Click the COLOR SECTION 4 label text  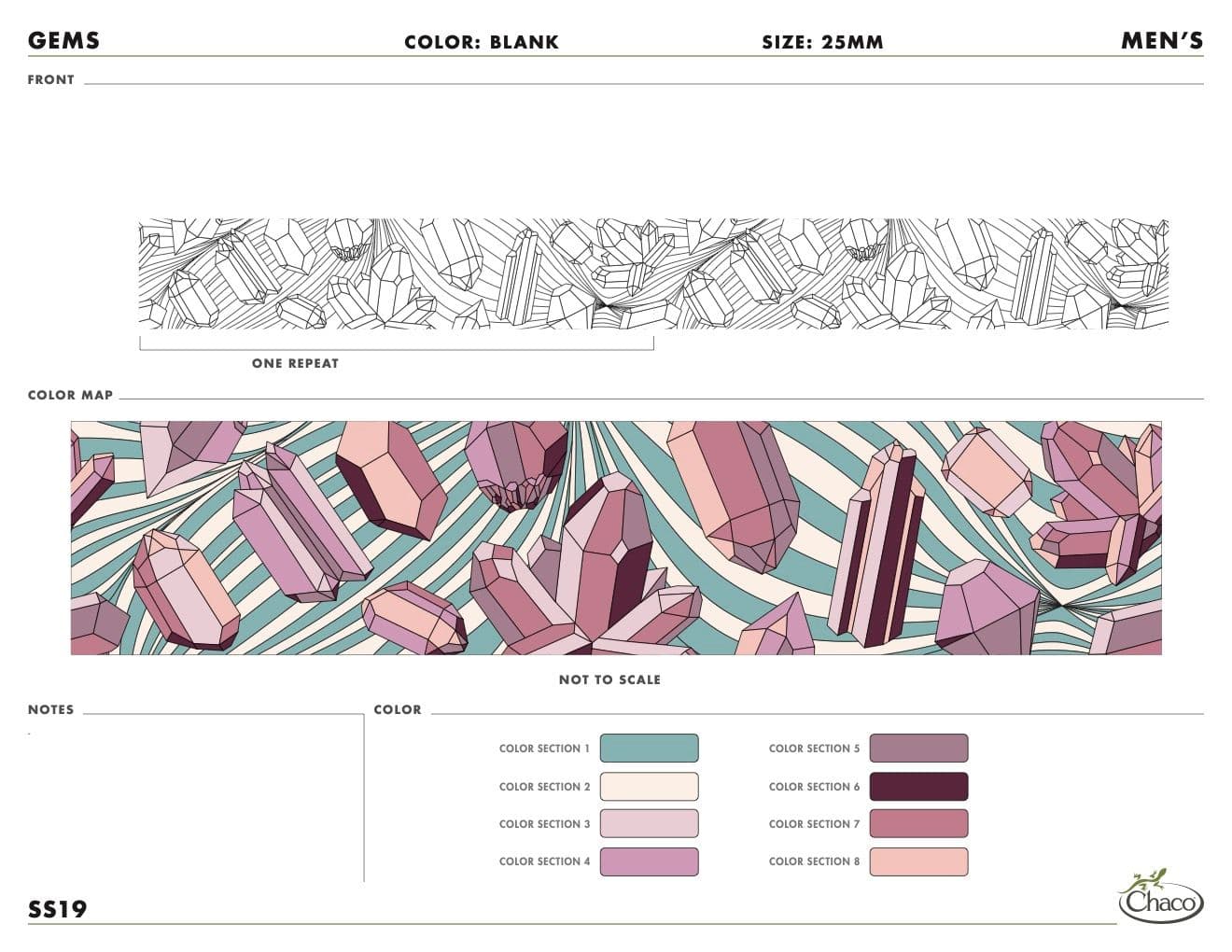pyautogui.click(x=544, y=861)
